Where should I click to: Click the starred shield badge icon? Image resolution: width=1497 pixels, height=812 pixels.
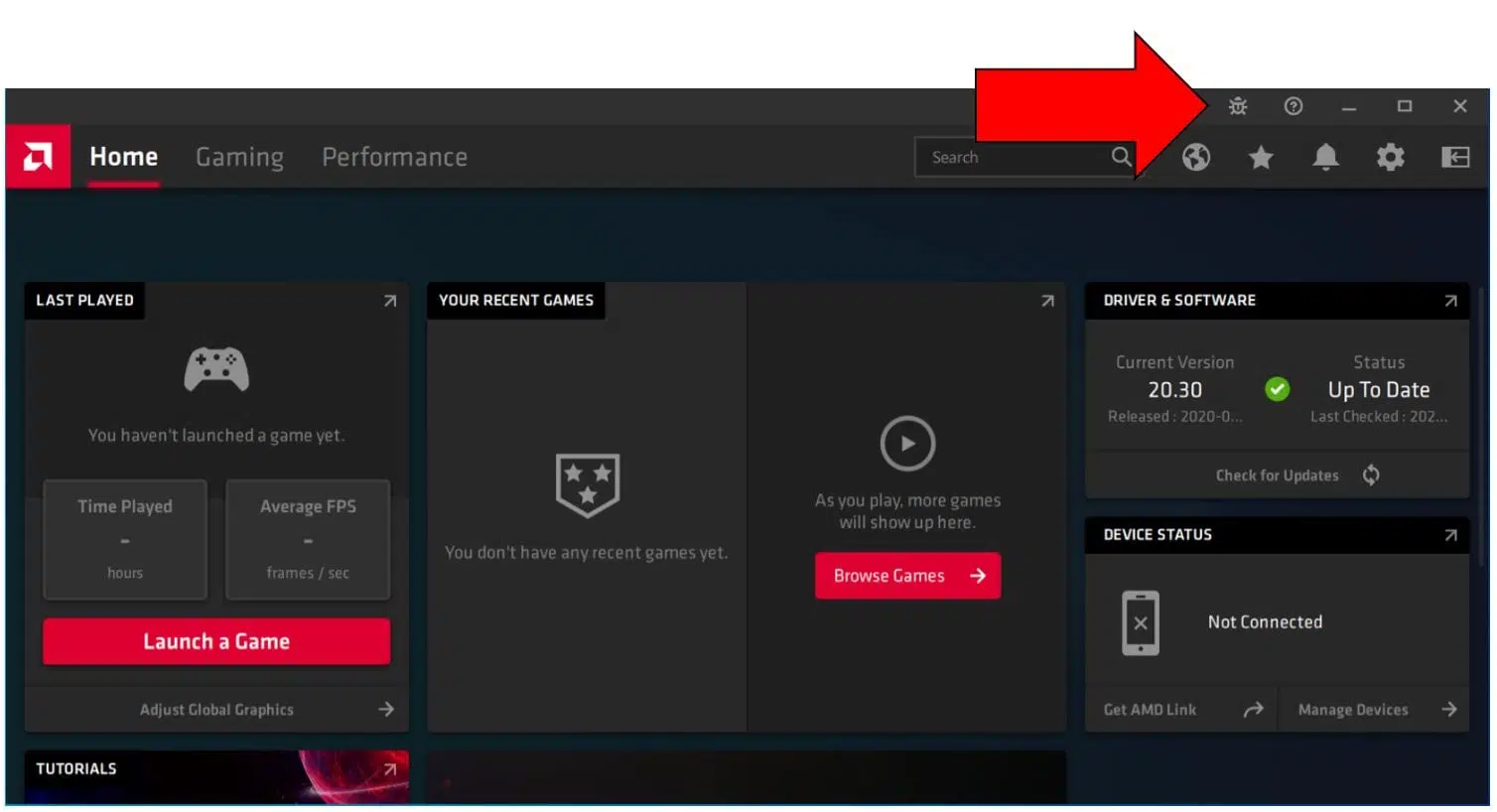tap(588, 484)
